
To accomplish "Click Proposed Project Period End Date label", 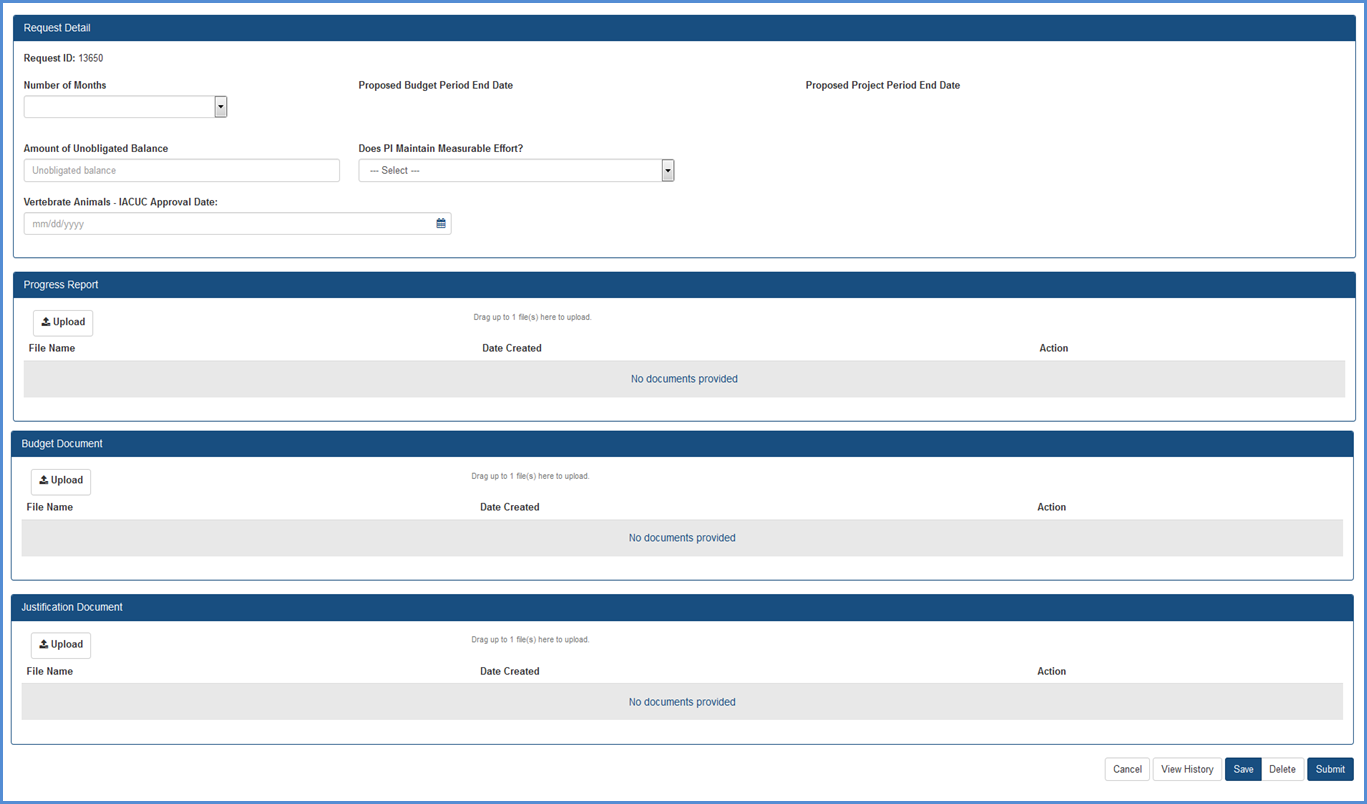I will (883, 85).
